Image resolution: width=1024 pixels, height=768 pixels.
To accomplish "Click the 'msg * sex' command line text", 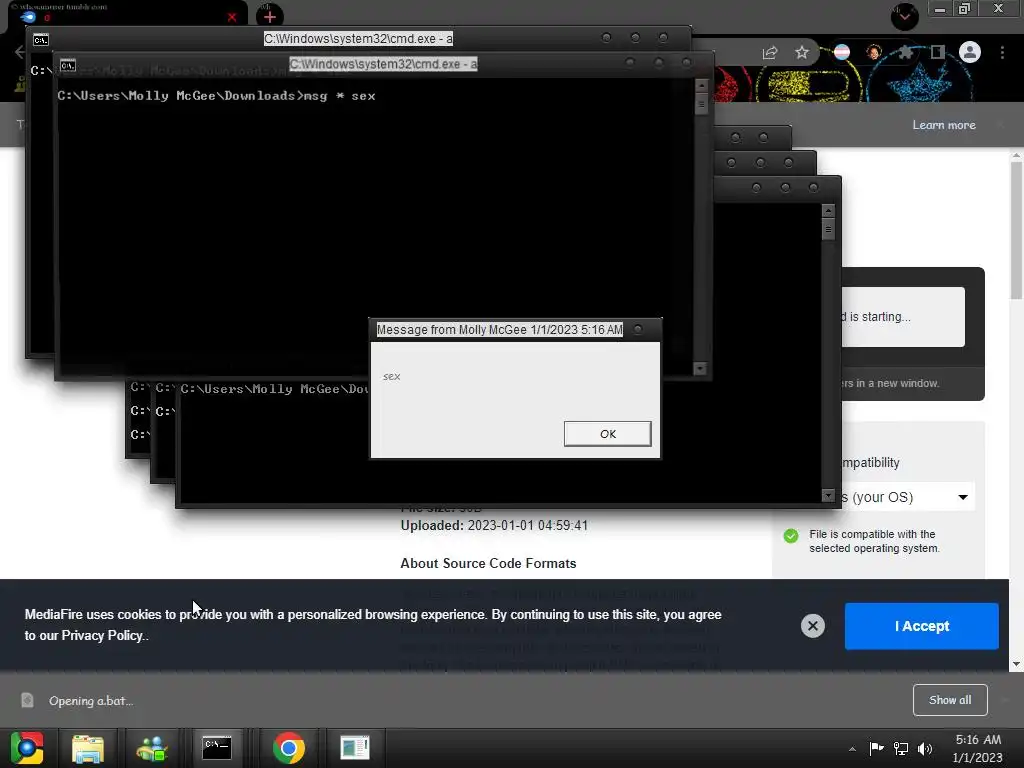I will [340, 96].
